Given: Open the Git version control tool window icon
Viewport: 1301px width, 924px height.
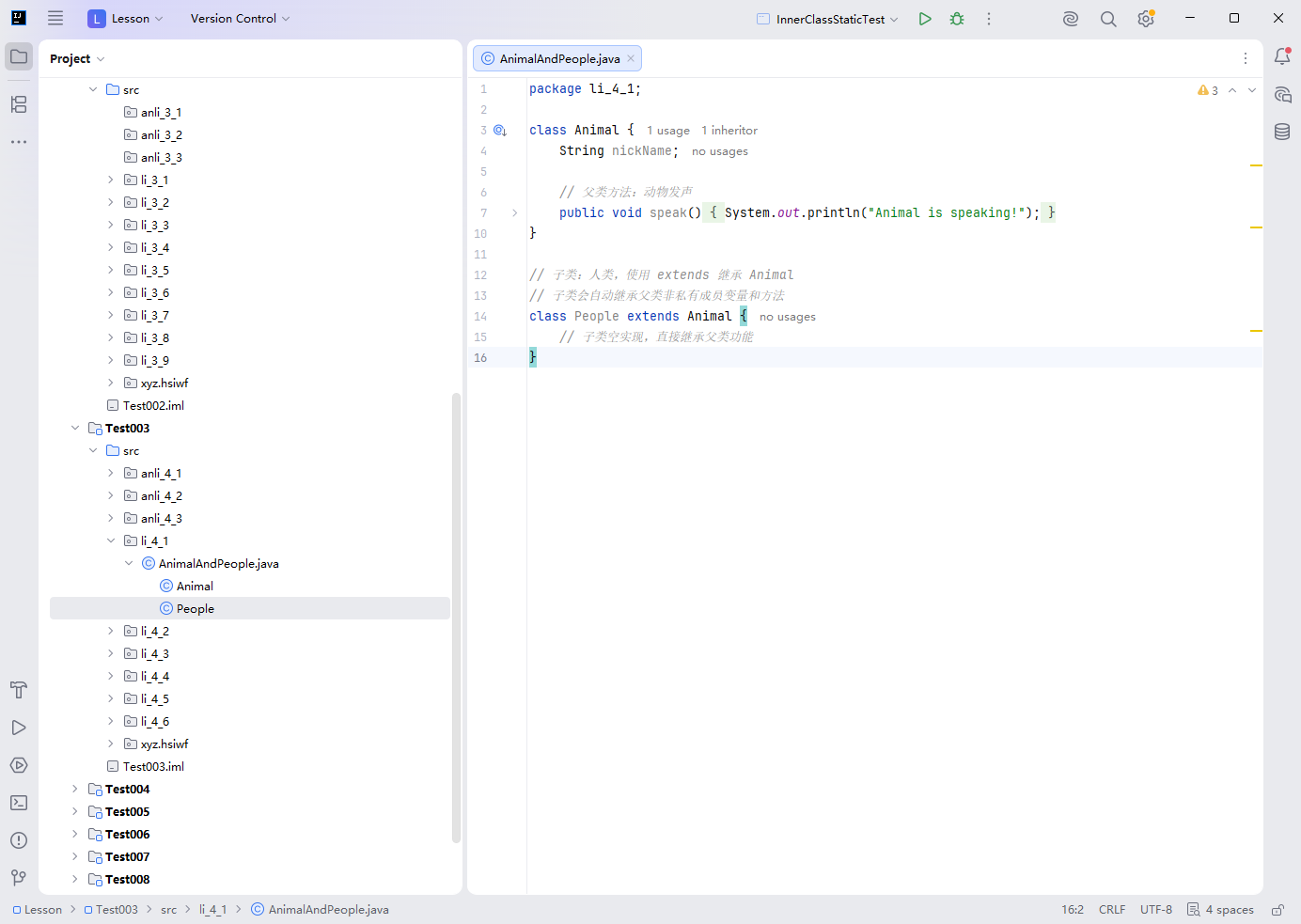Looking at the screenshot, I should click(19, 878).
